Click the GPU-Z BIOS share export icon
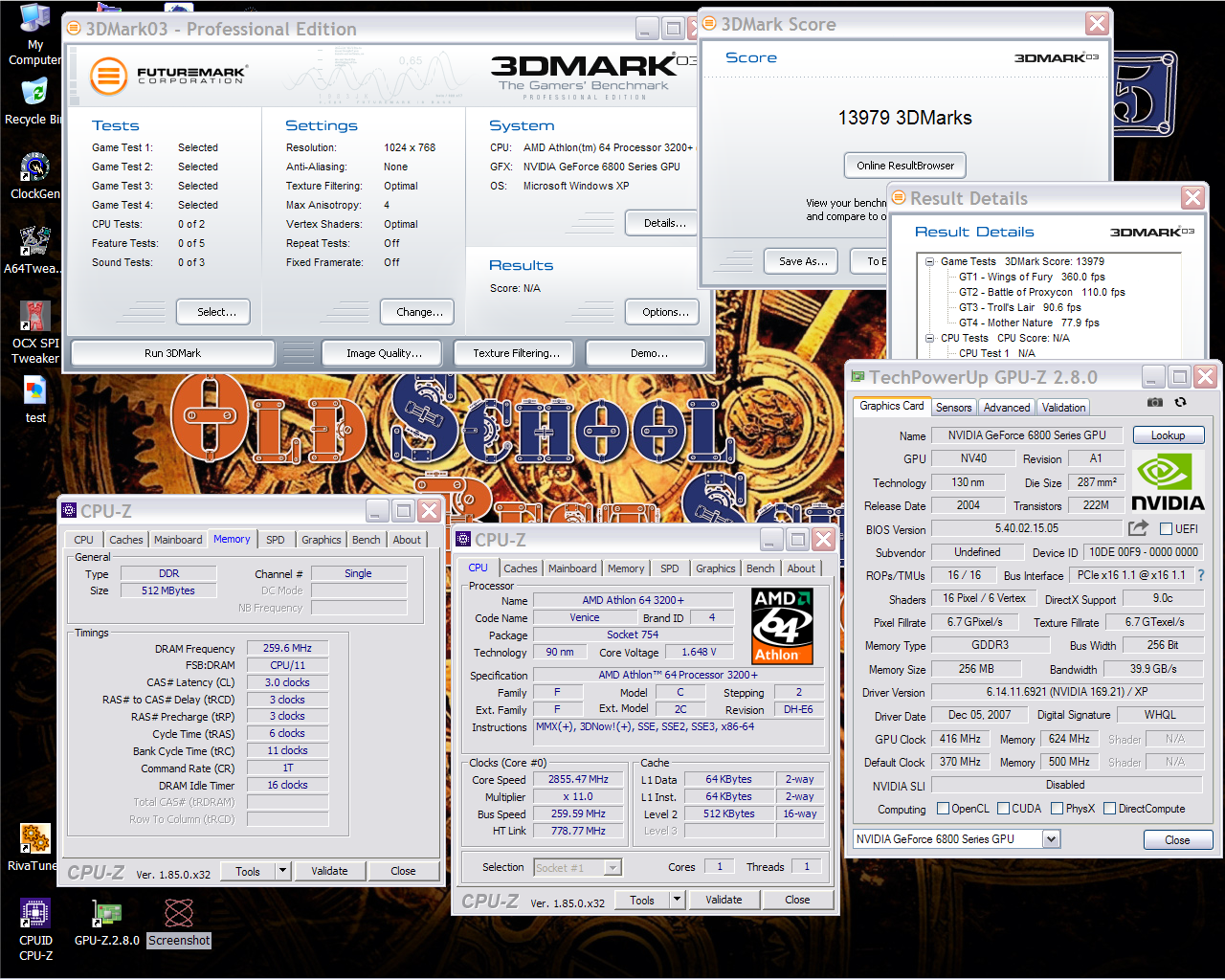Screen dimensions: 1225x980 (x=1138, y=528)
